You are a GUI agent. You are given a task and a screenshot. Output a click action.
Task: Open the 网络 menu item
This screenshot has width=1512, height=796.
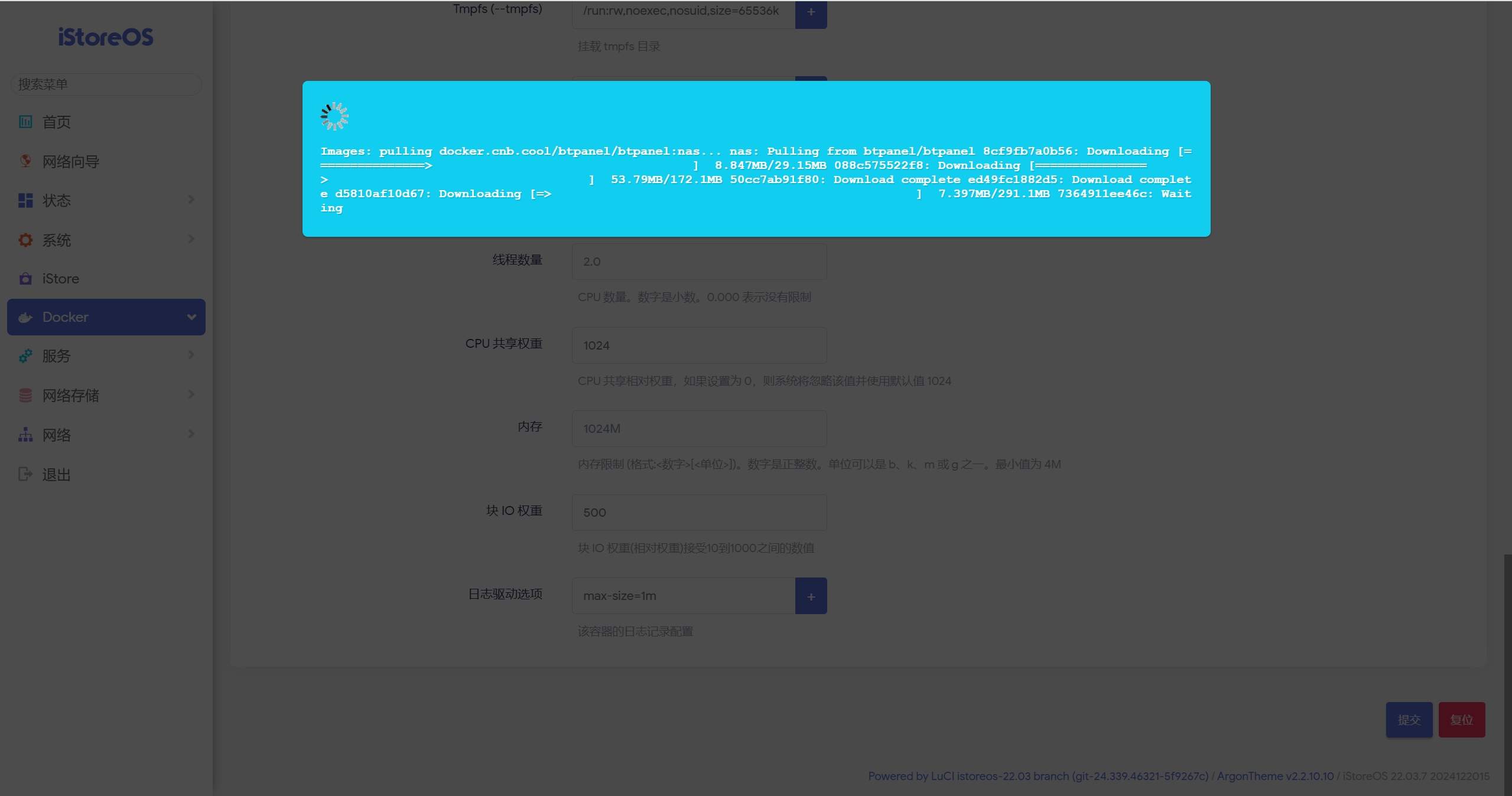(57, 435)
